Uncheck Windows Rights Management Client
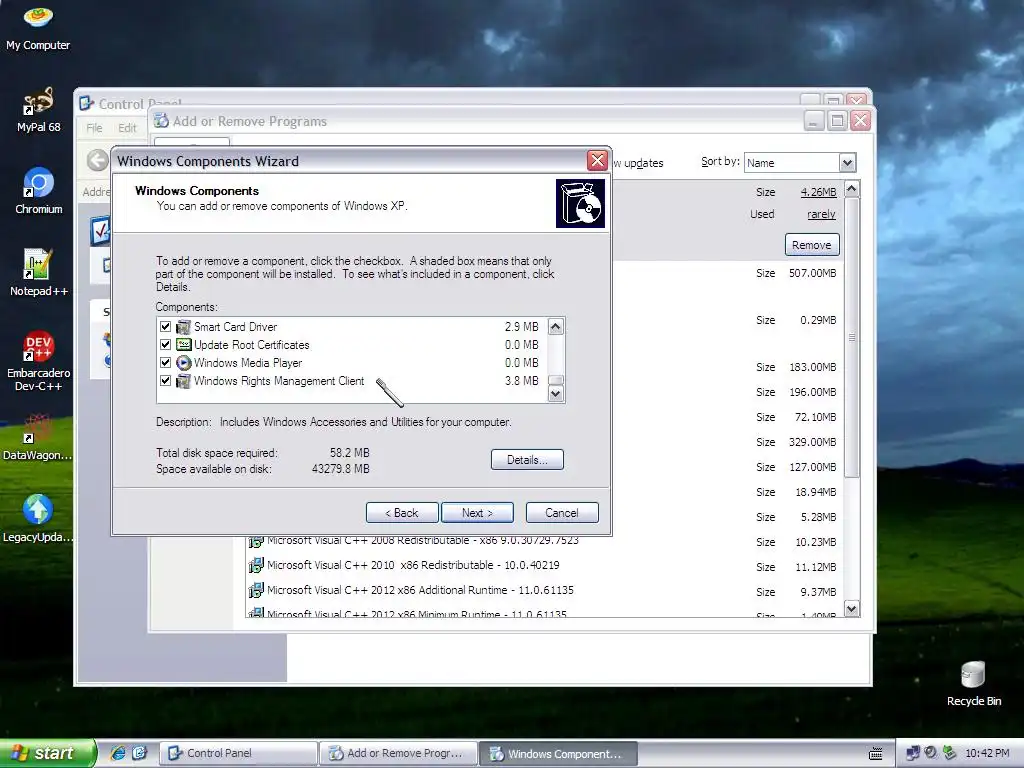The image size is (1024, 768). click(165, 381)
